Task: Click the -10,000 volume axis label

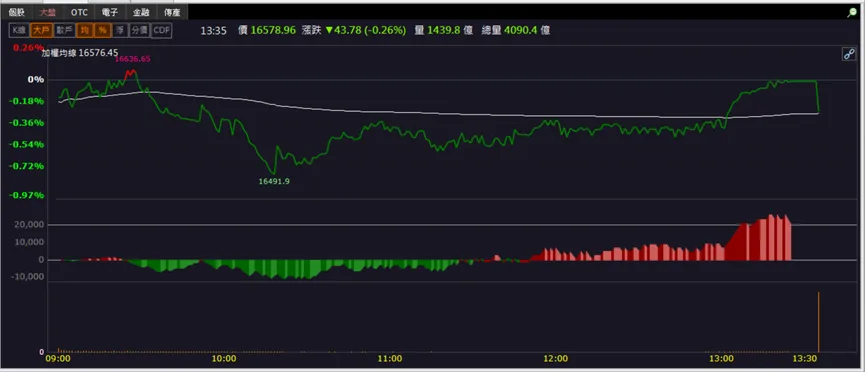Action: click(x=29, y=277)
